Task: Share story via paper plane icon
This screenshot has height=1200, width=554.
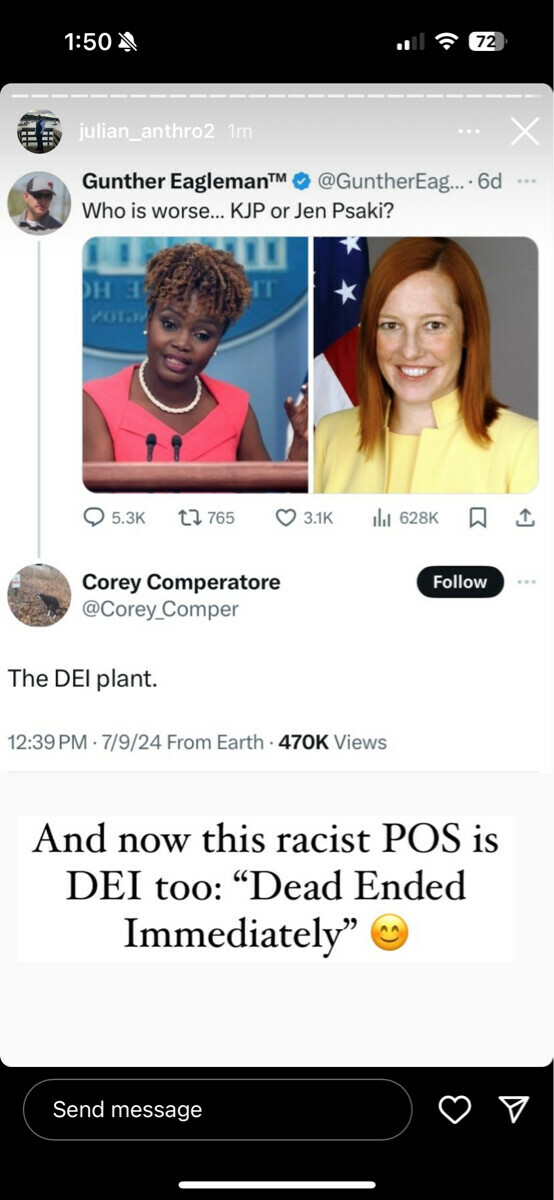Action: [x=513, y=1109]
